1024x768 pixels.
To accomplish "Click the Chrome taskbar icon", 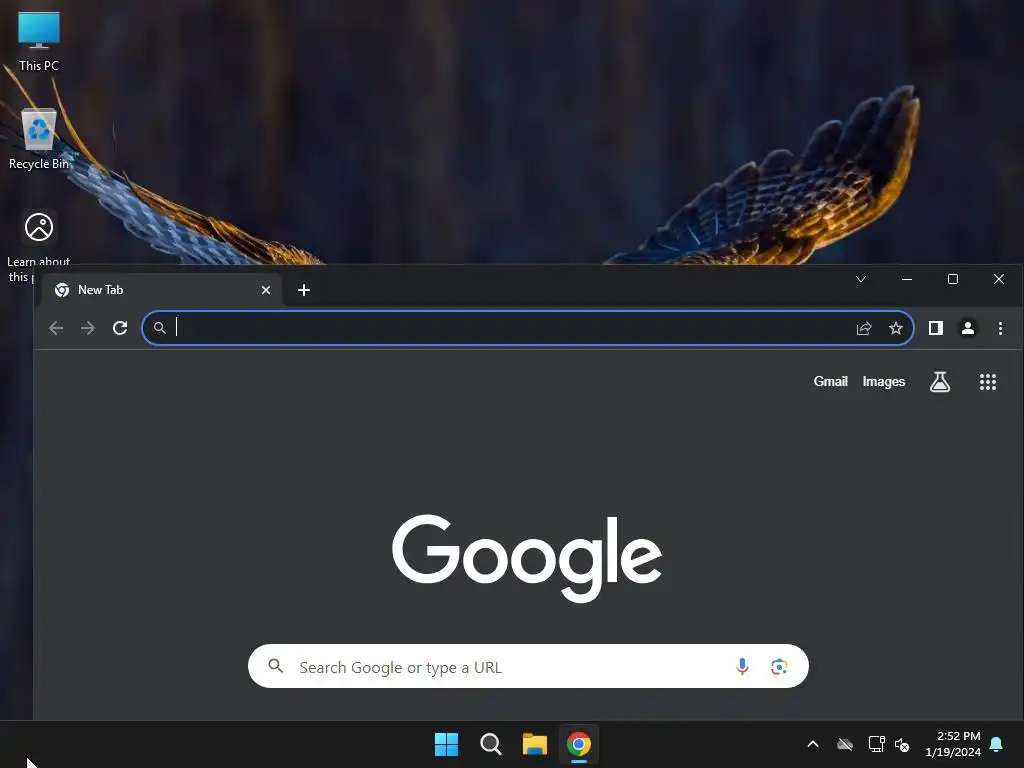I will [579, 744].
